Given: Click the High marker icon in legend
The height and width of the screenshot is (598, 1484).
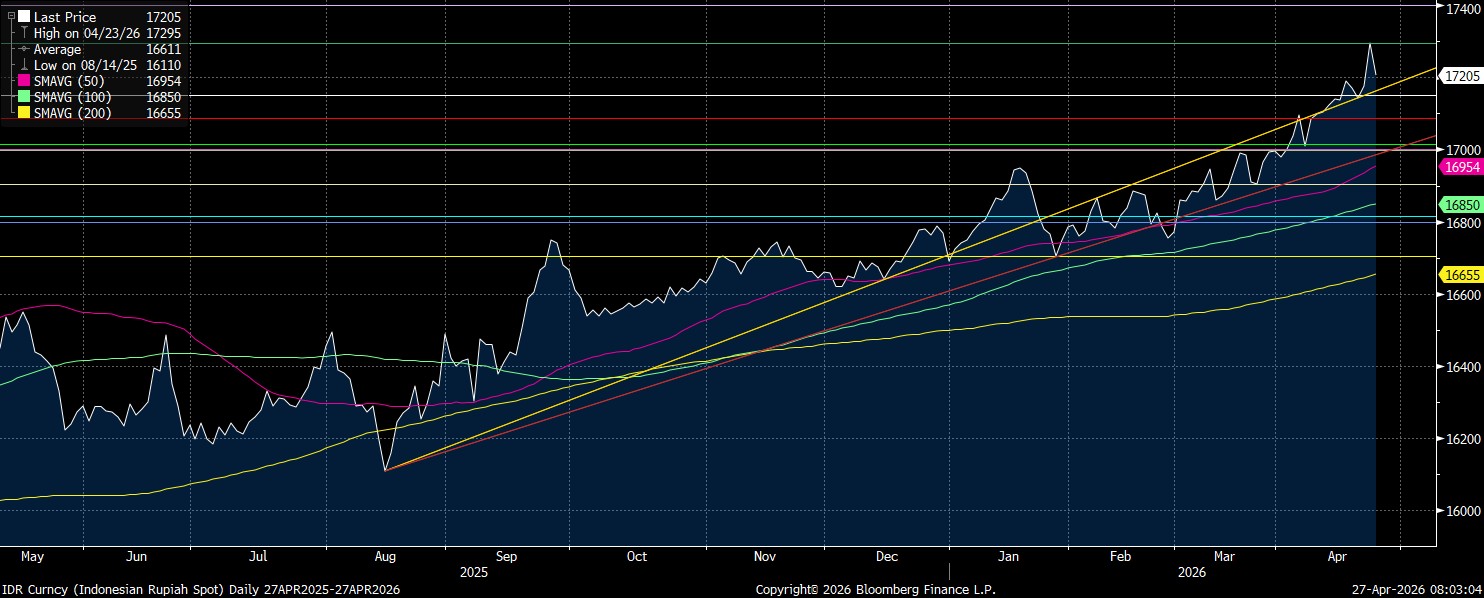Looking at the screenshot, I should 24,33.
